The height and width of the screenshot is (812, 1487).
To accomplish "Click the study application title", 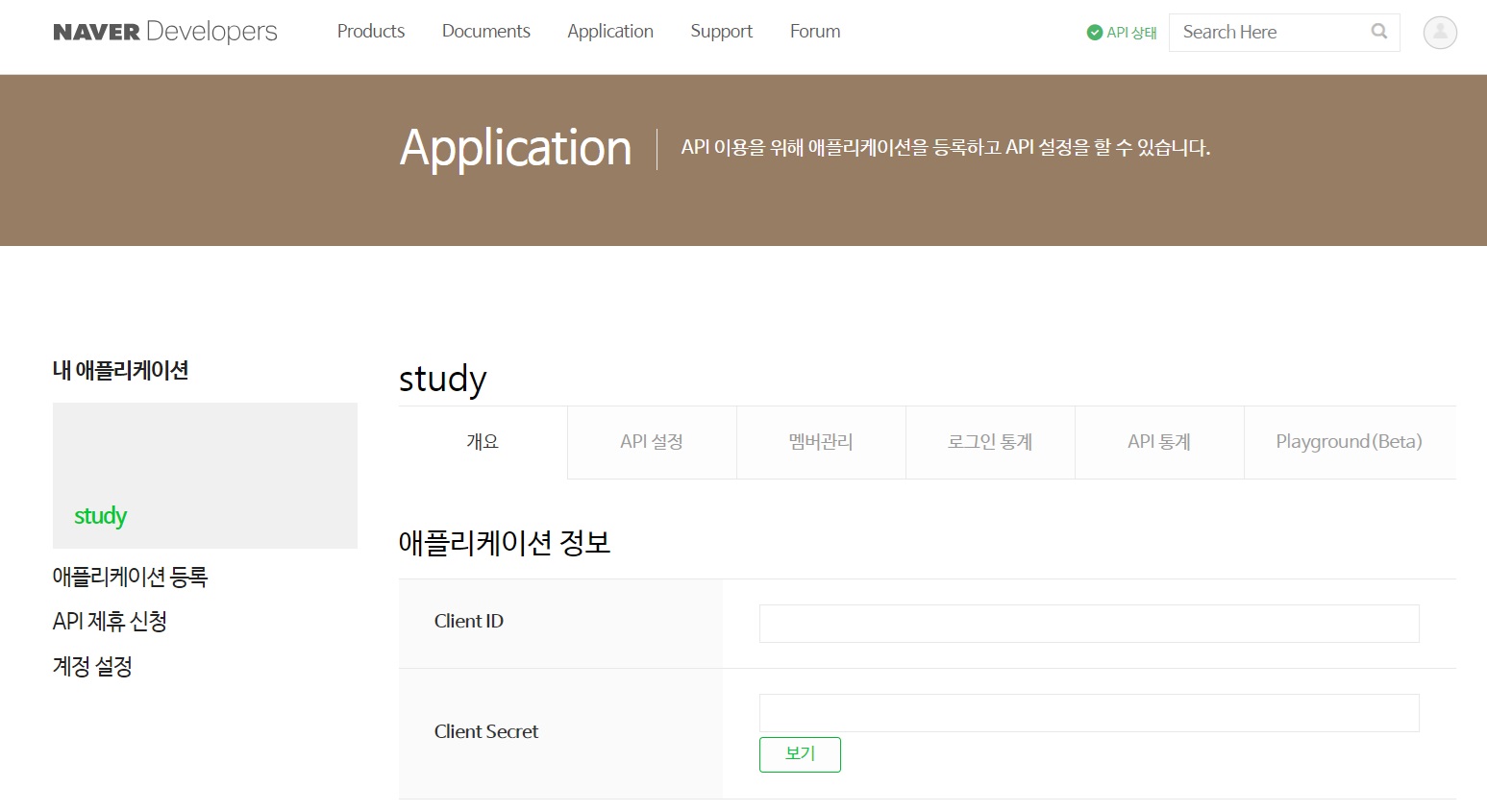I will [443, 379].
